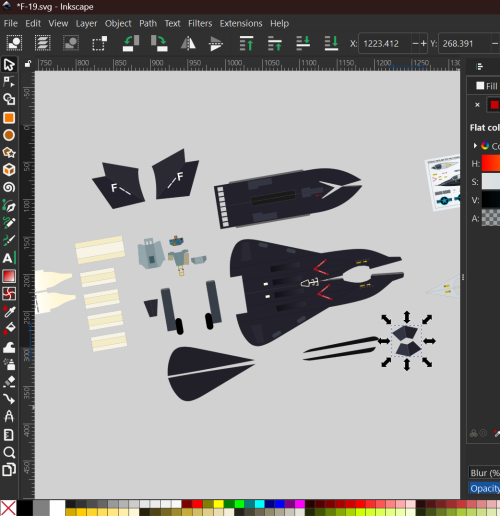Pick the Ellipse tool

click(x=9, y=135)
